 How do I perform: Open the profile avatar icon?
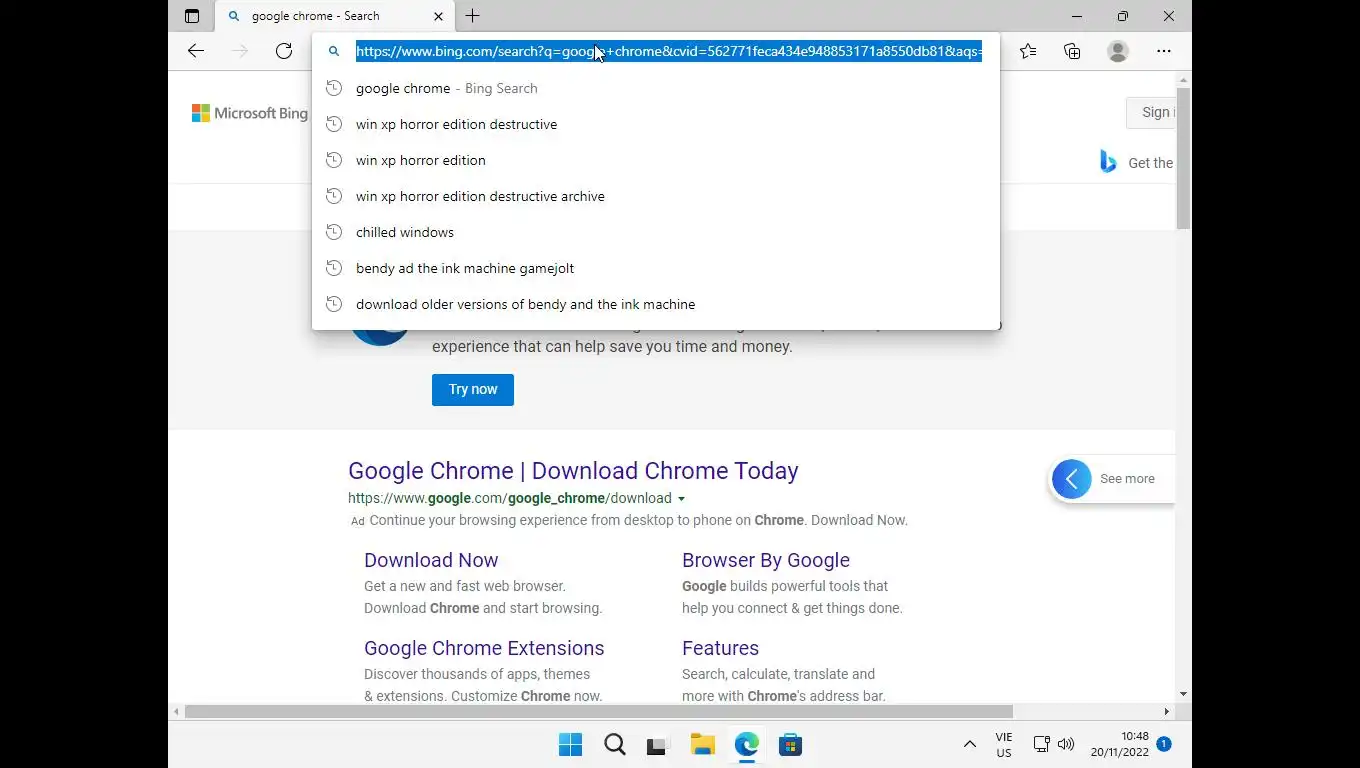tap(1118, 51)
